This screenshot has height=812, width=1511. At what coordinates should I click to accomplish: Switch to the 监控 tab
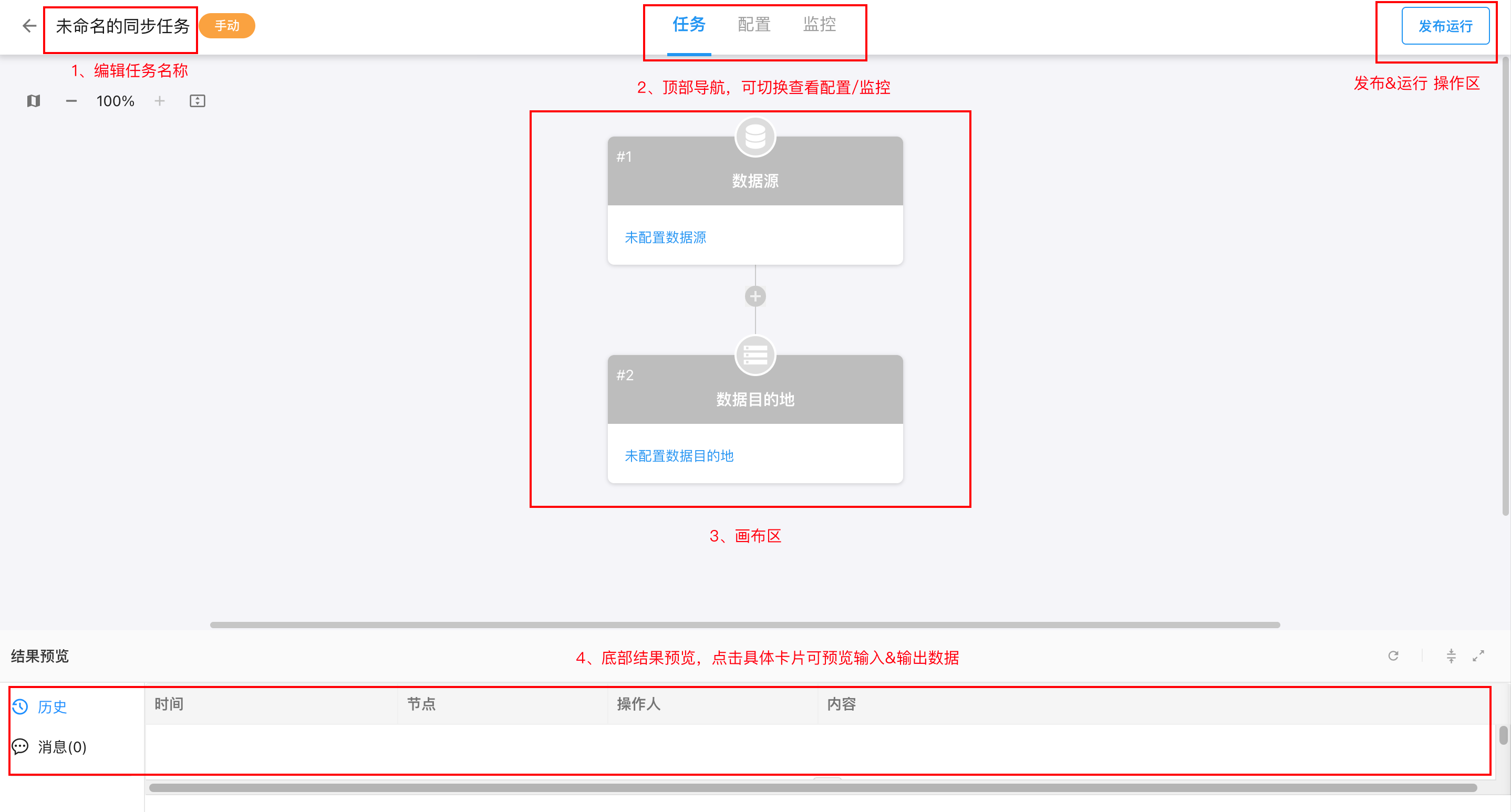click(820, 25)
